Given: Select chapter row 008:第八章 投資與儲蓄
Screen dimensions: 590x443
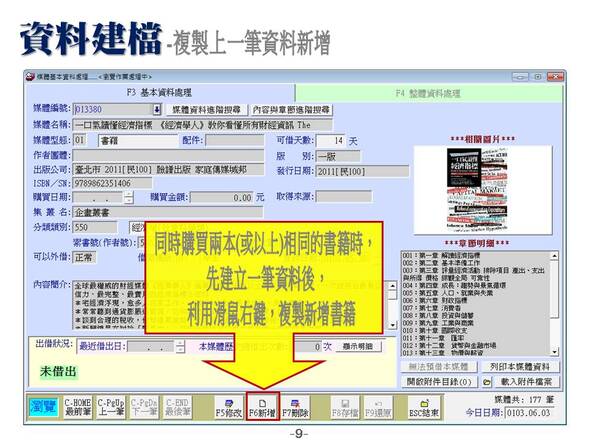Looking at the screenshot, I should (438, 315).
